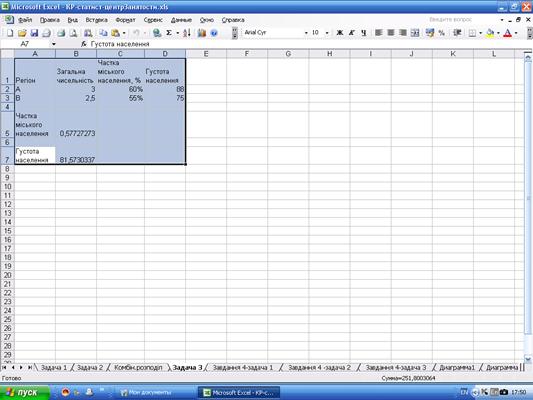The image size is (533, 400).
Task: Click the Sort ascending icon
Action: (187, 33)
